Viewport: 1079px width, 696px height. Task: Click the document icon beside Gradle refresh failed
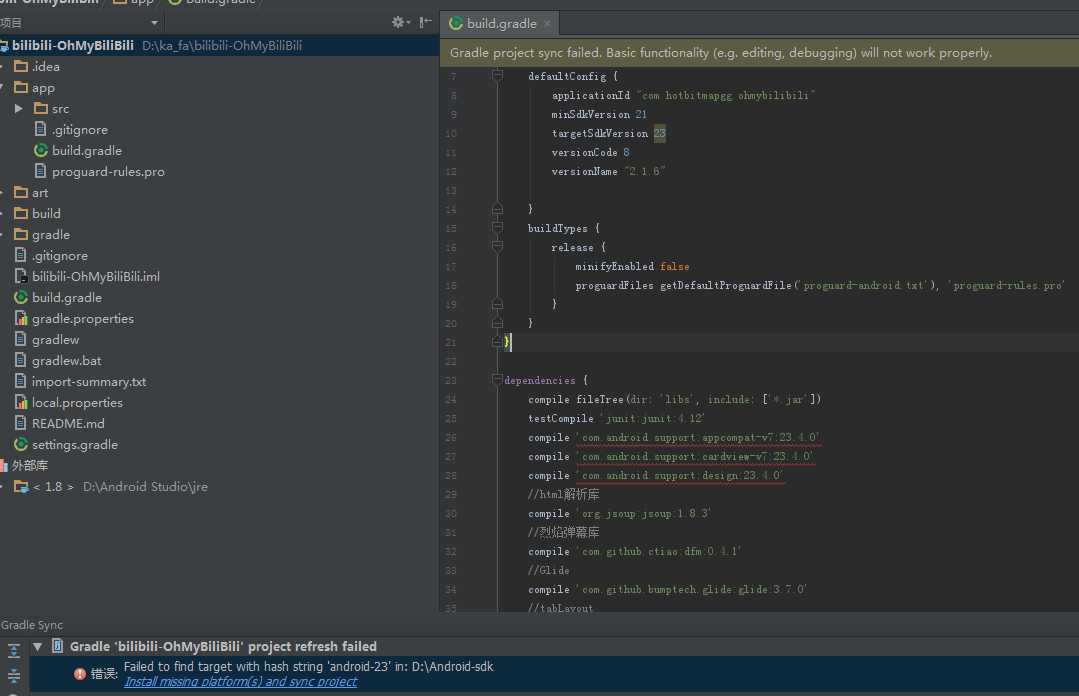(58, 646)
